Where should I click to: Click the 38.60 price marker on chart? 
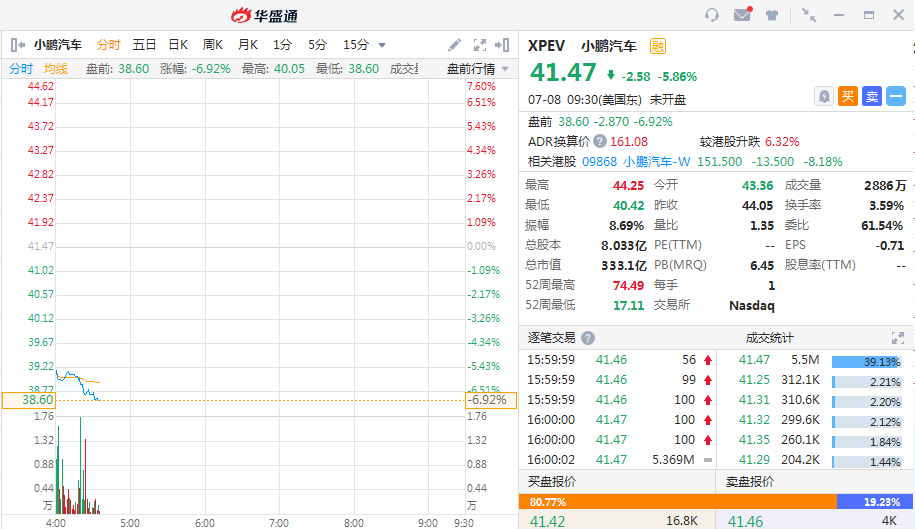pos(29,400)
